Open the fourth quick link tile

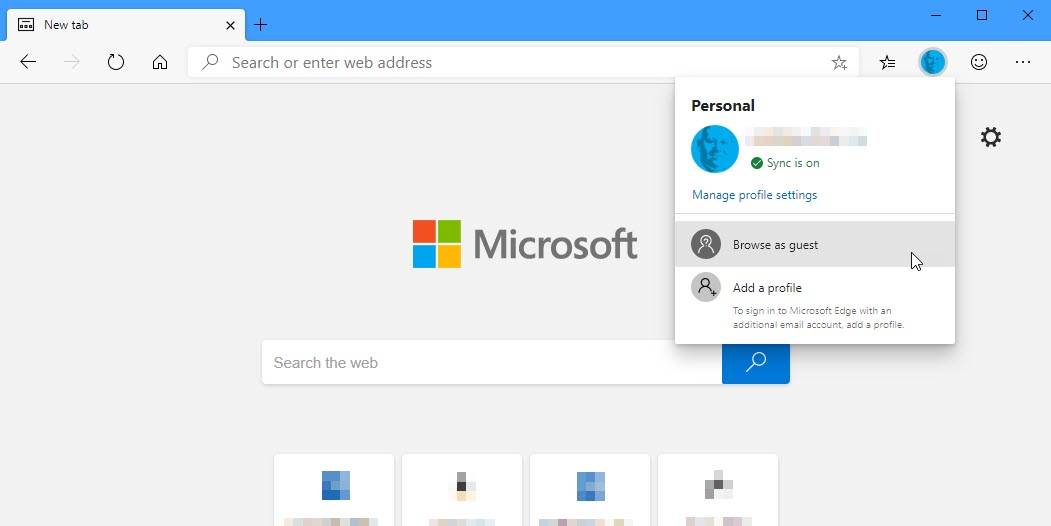[x=718, y=490]
